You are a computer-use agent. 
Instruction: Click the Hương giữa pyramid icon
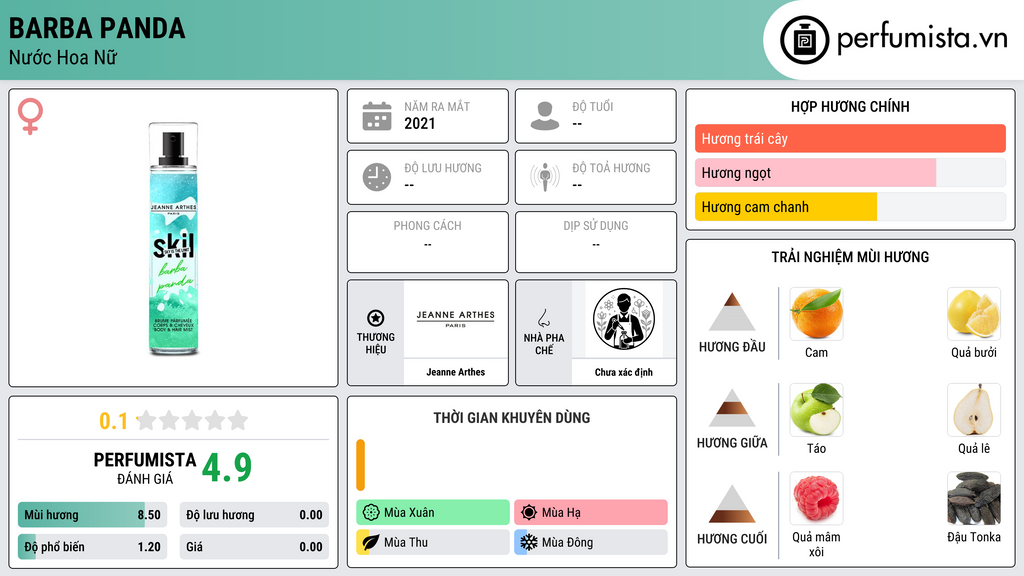732,408
